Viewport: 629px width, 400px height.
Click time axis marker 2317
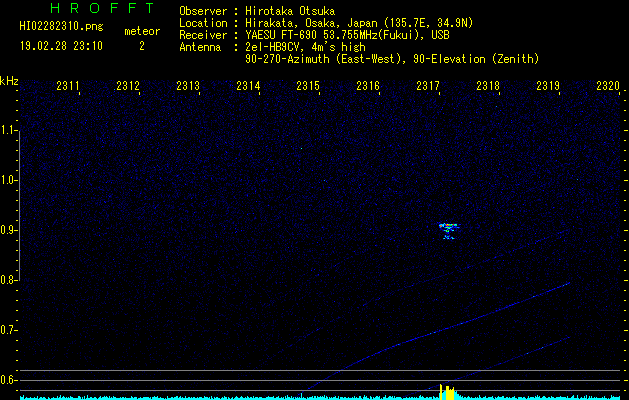coord(428,85)
